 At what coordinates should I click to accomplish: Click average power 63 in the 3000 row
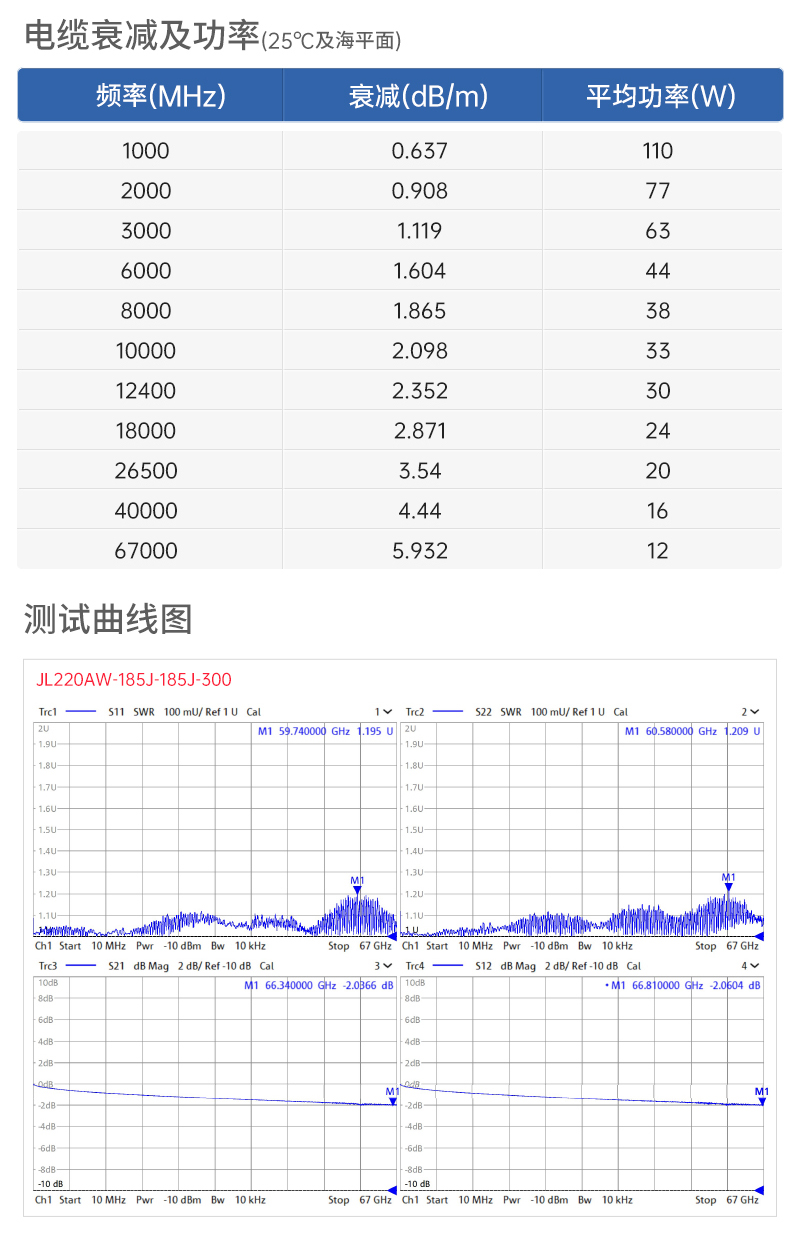(x=658, y=231)
